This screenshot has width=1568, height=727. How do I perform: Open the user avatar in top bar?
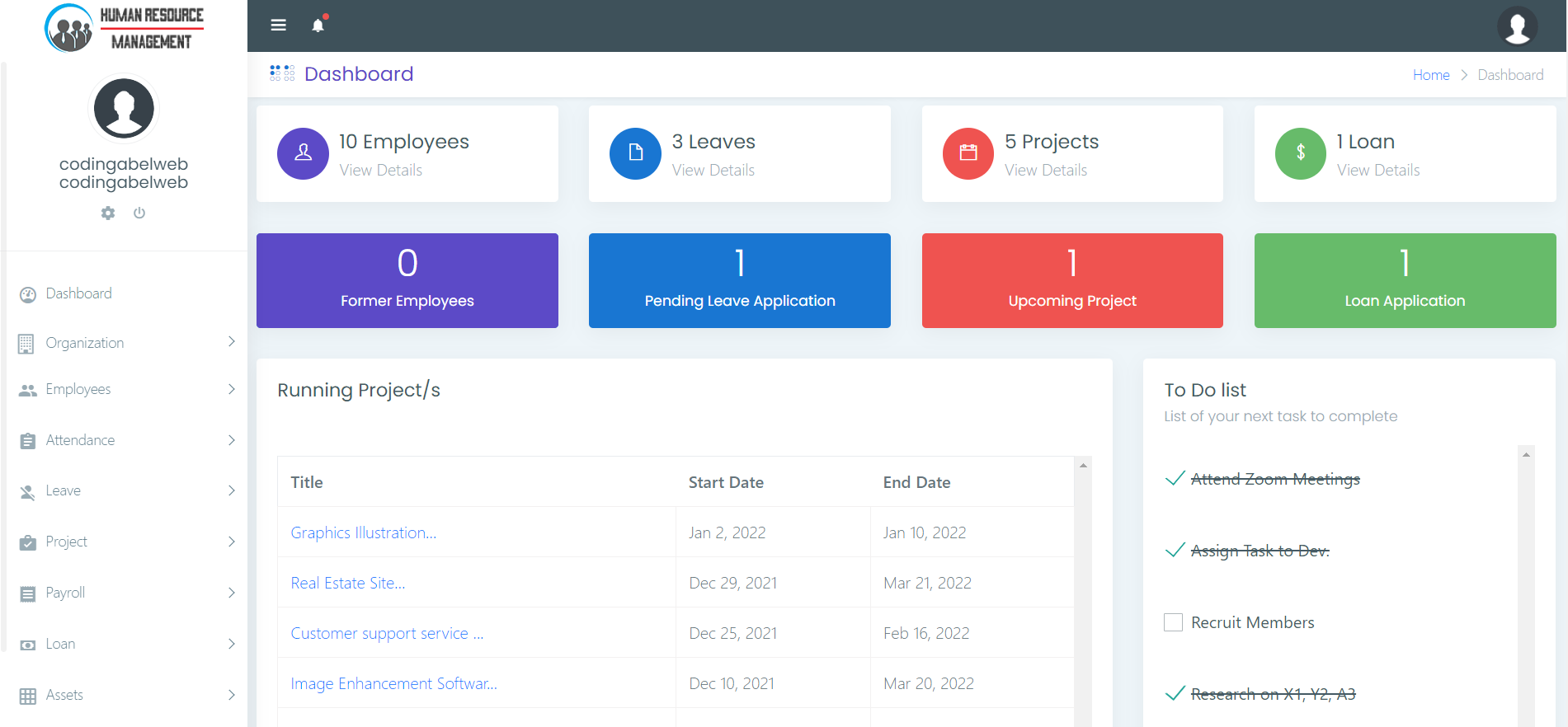(x=1516, y=26)
